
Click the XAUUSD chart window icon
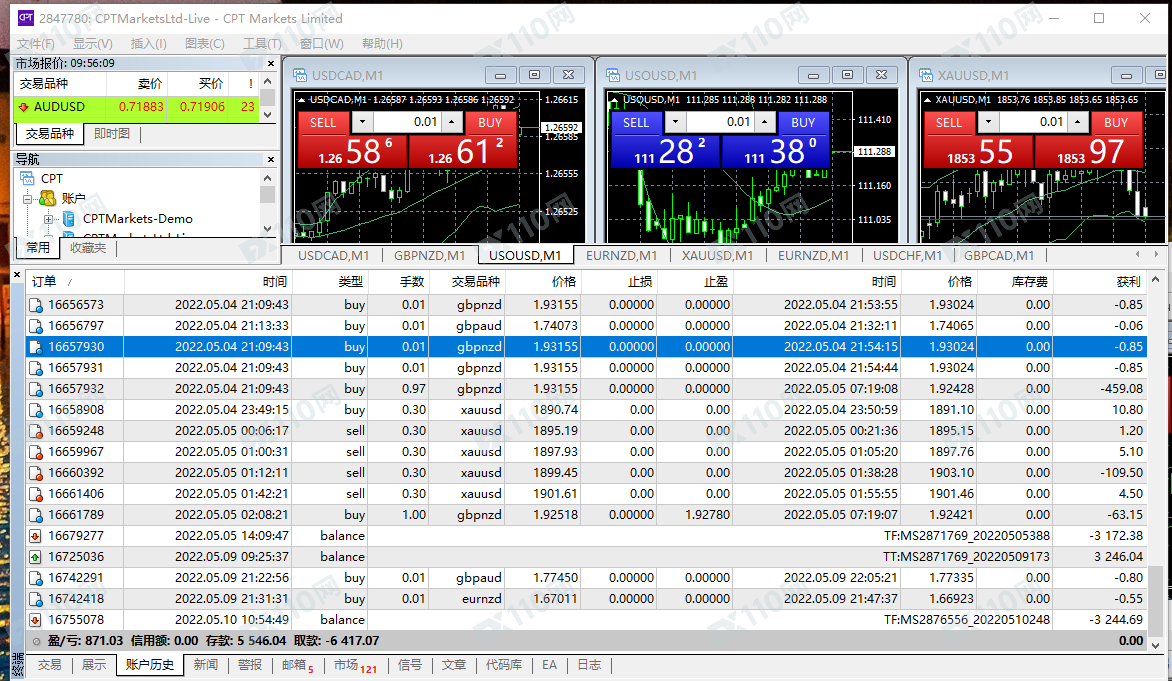point(924,75)
